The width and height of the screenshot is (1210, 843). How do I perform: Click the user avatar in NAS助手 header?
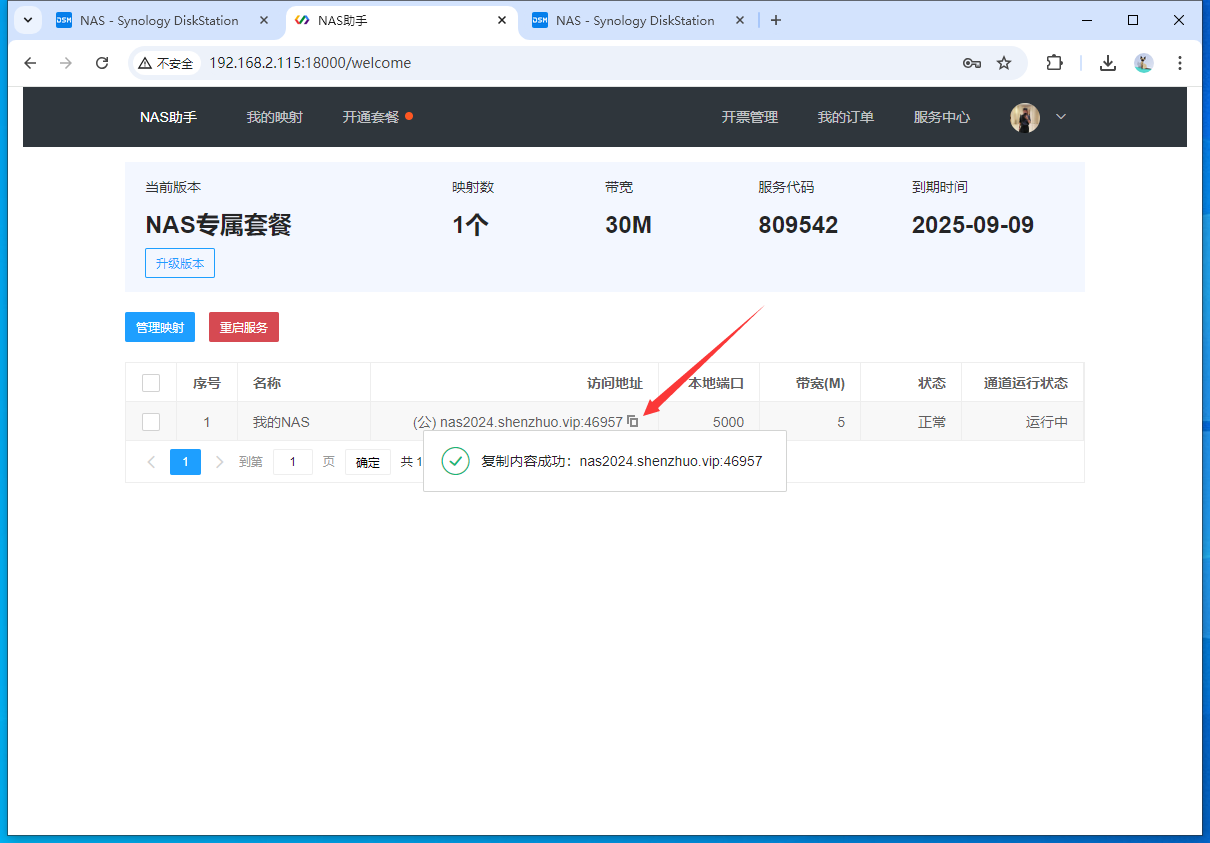(1025, 117)
